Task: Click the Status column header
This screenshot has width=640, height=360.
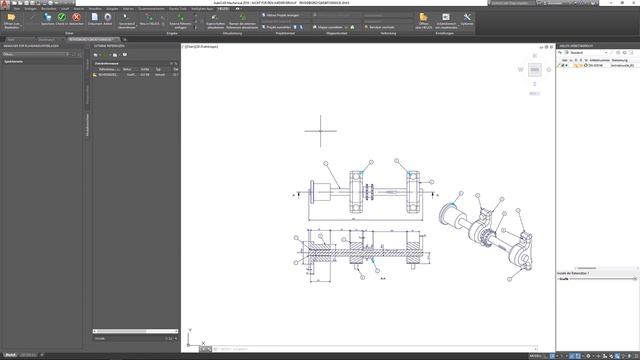Action: click(x=127, y=69)
